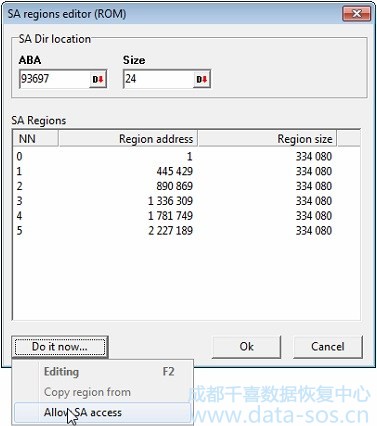This screenshot has width=377, height=426.
Task: Select NN cell numbered 2
Action: pos(19,186)
